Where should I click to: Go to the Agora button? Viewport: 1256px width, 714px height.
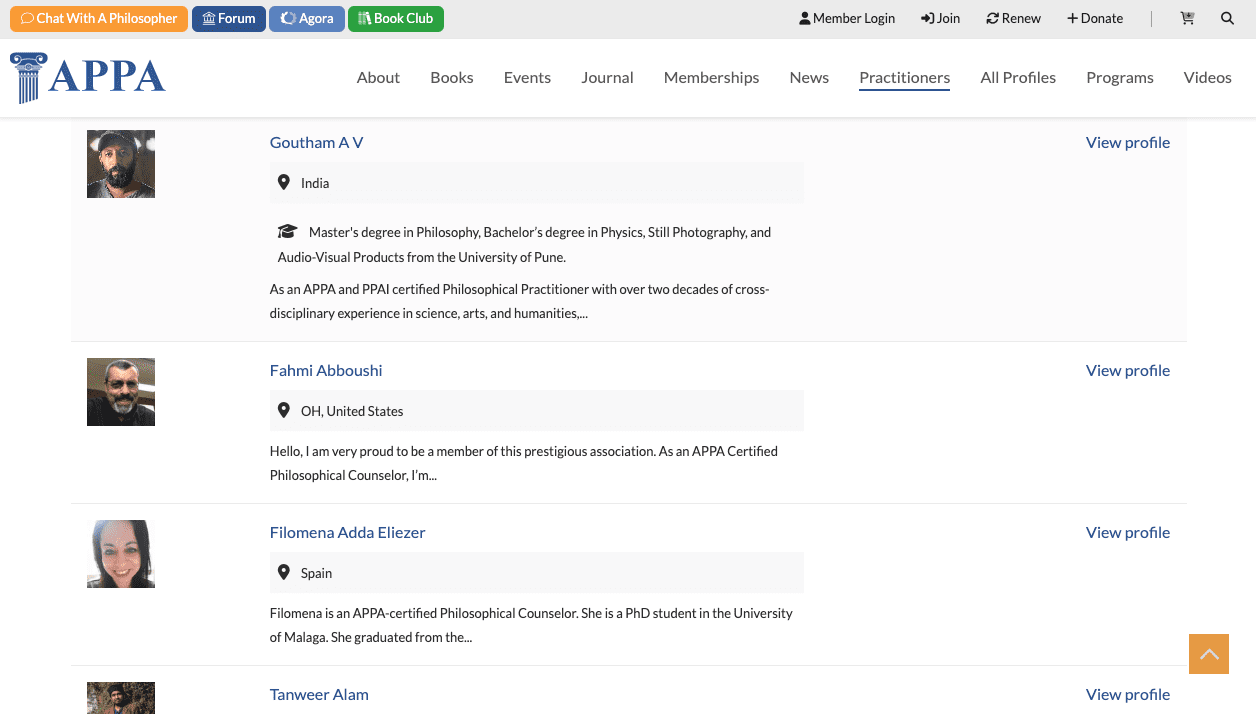coord(307,18)
